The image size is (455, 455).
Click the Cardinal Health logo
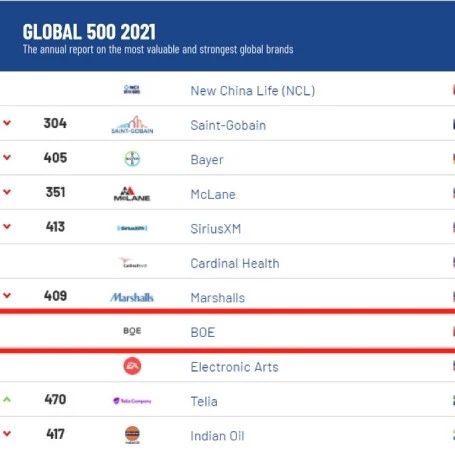pyautogui.click(x=133, y=263)
